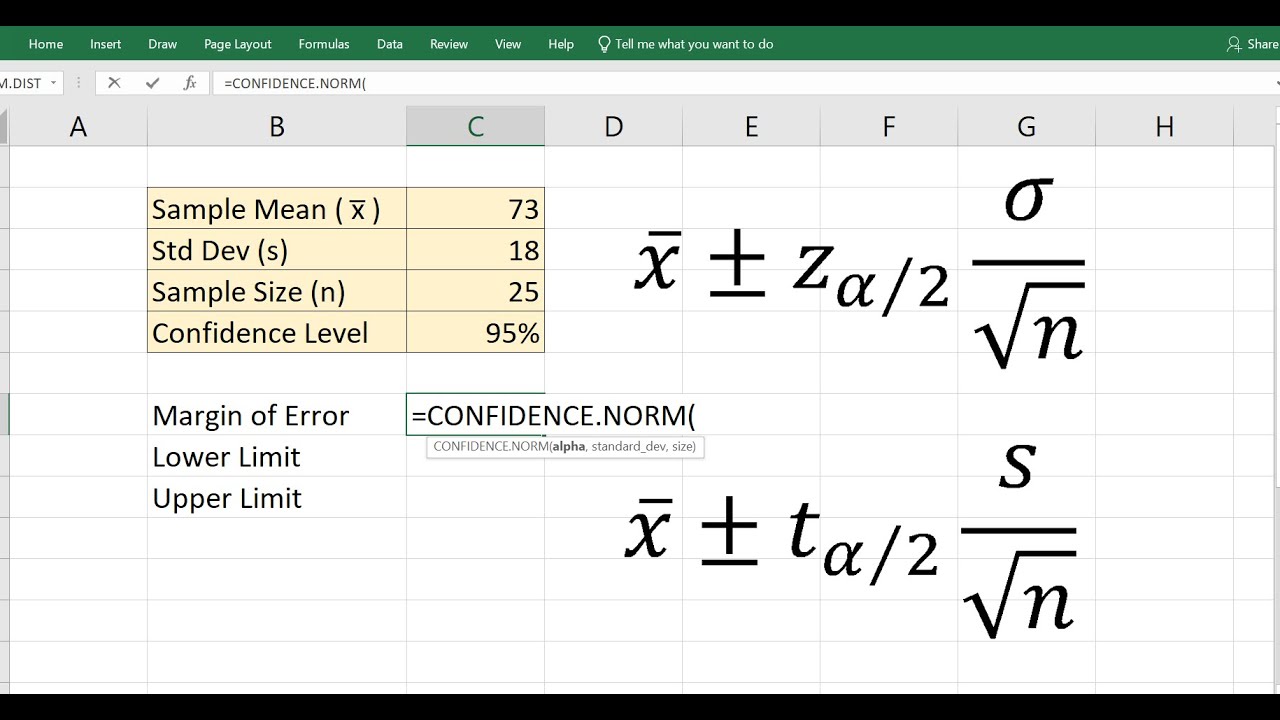Open Insert Function fx dialog
The height and width of the screenshot is (720, 1280).
pos(190,83)
